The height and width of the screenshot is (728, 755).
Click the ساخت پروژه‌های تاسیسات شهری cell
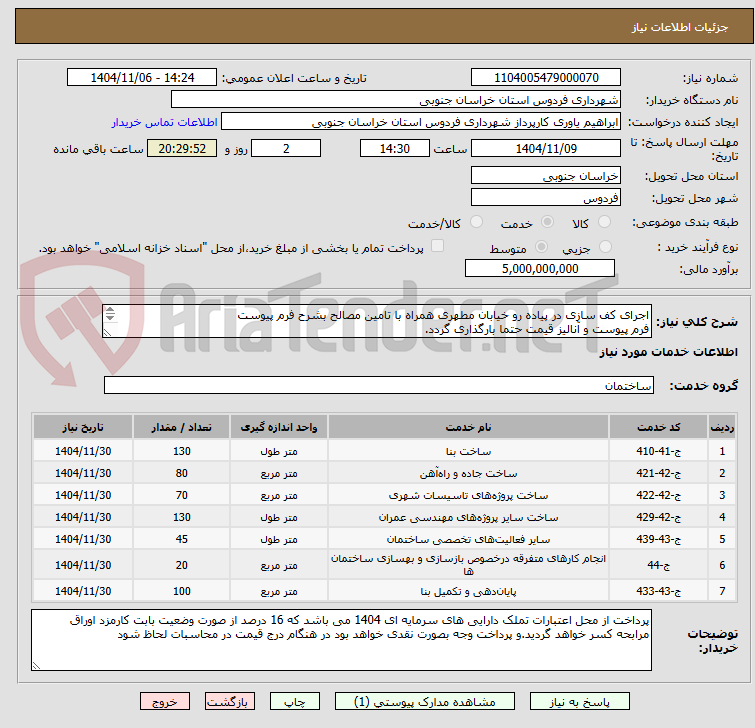point(468,495)
